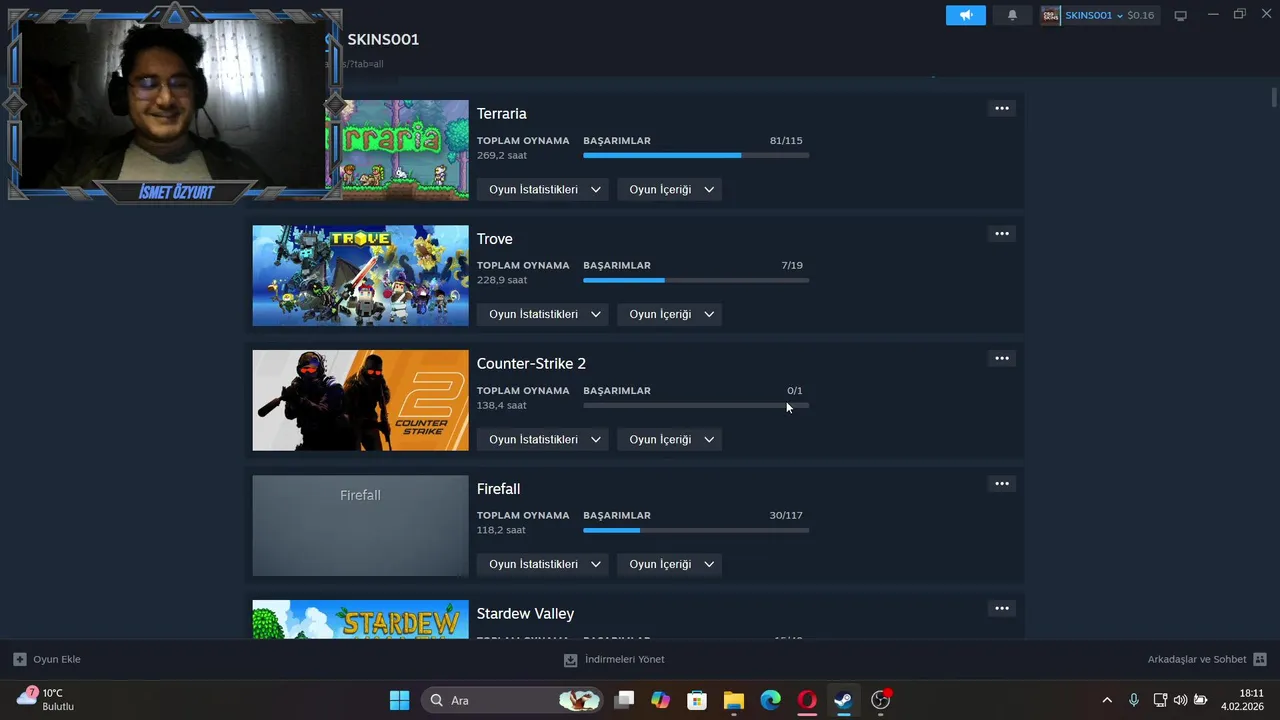Click the download icon beside İndirmeleri Yönet

point(570,660)
